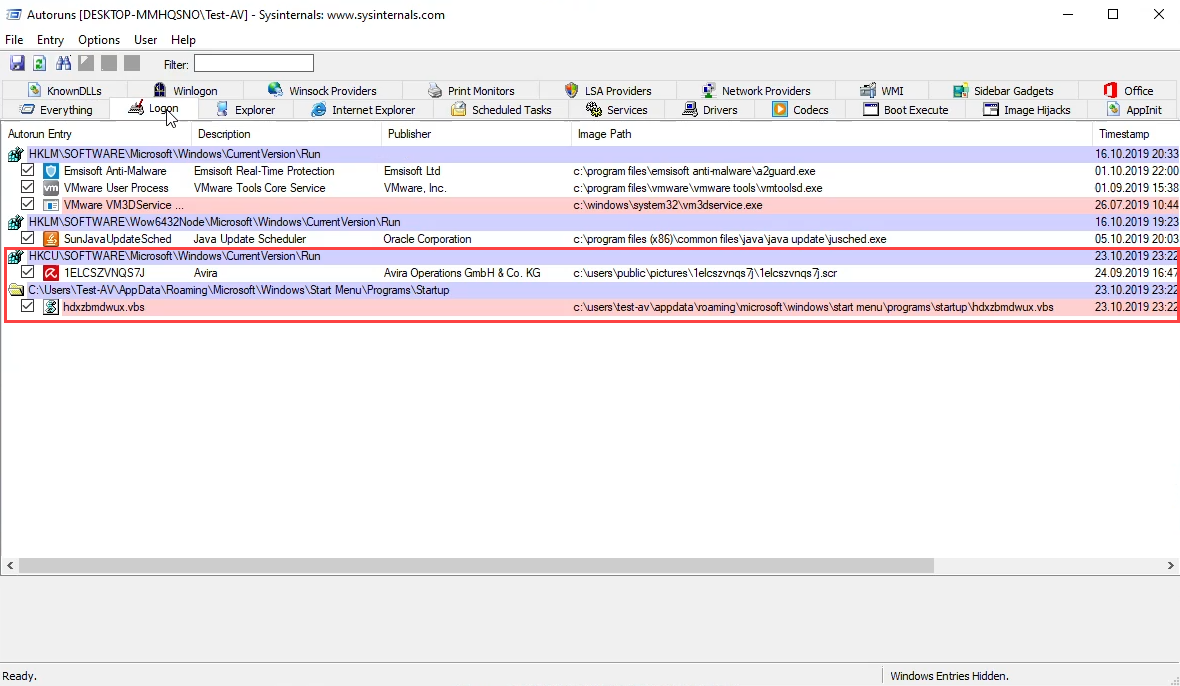Click the horizontal scrollbar thumb
The image size is (1180, 686).
coord(475,566)
